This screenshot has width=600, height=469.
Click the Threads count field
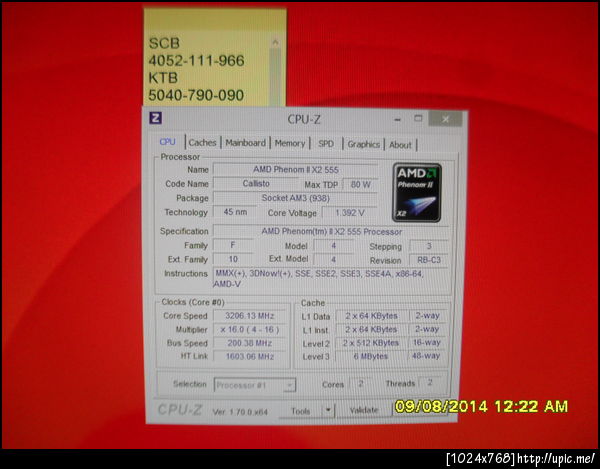click(x=430, y=382)
